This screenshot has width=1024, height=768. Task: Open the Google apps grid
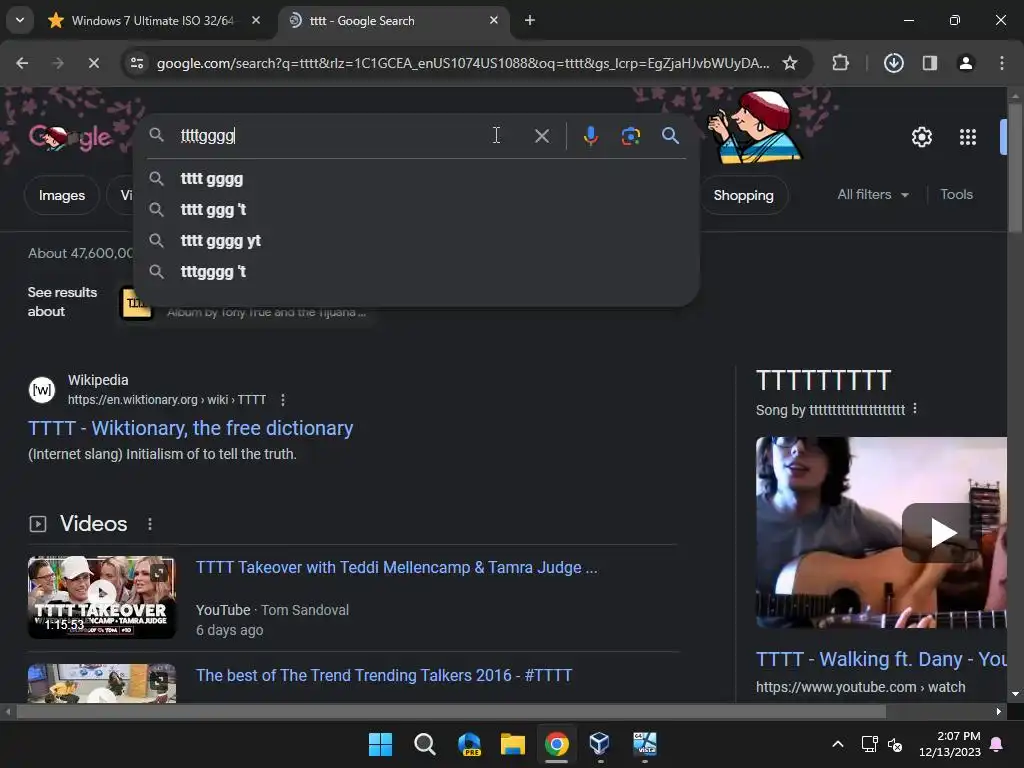coord(968,137)
